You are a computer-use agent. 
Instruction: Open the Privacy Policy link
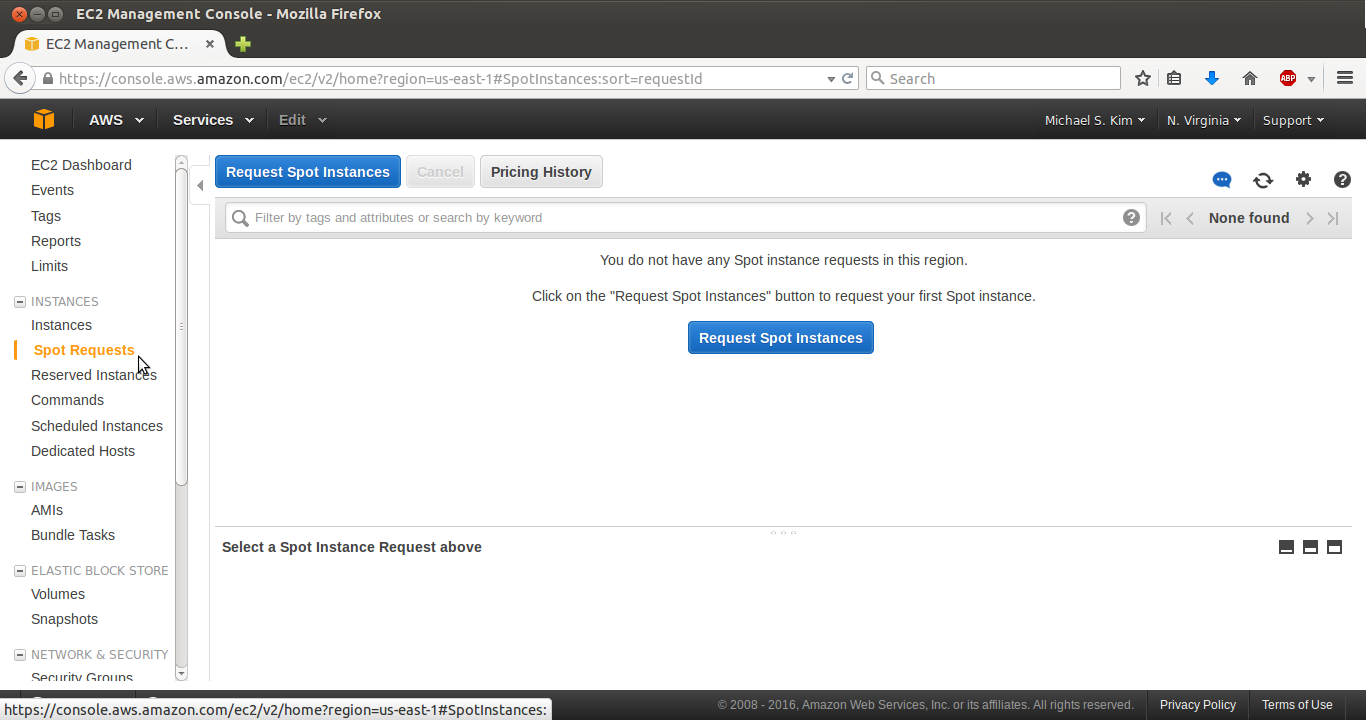[x=1198, y=705]
